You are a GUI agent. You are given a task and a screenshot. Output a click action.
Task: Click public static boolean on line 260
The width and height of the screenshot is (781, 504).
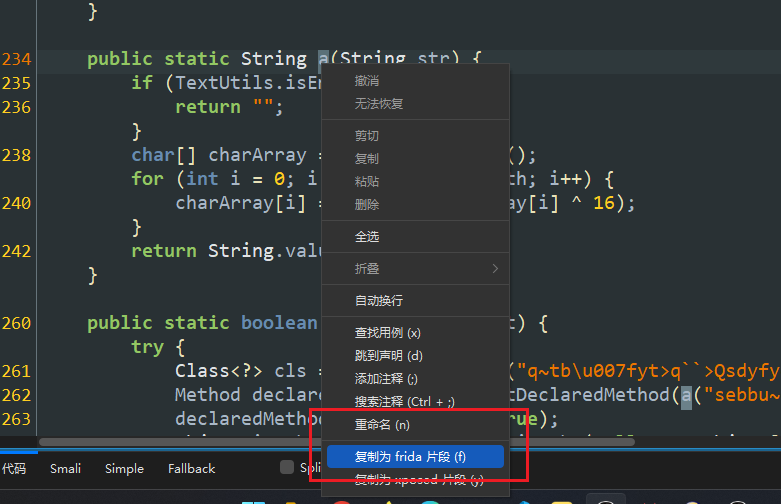point(202,323)
